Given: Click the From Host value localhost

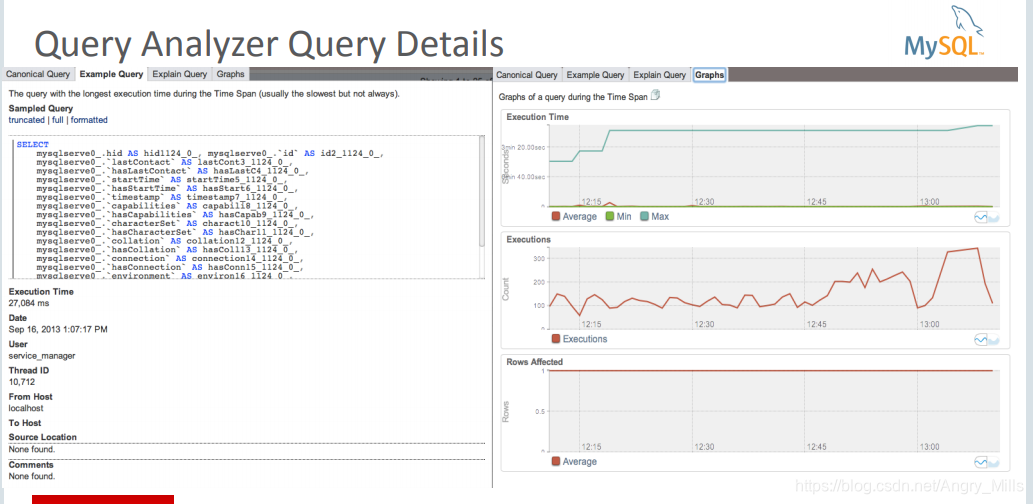Looking at the screenshot, I should point(26,408).
